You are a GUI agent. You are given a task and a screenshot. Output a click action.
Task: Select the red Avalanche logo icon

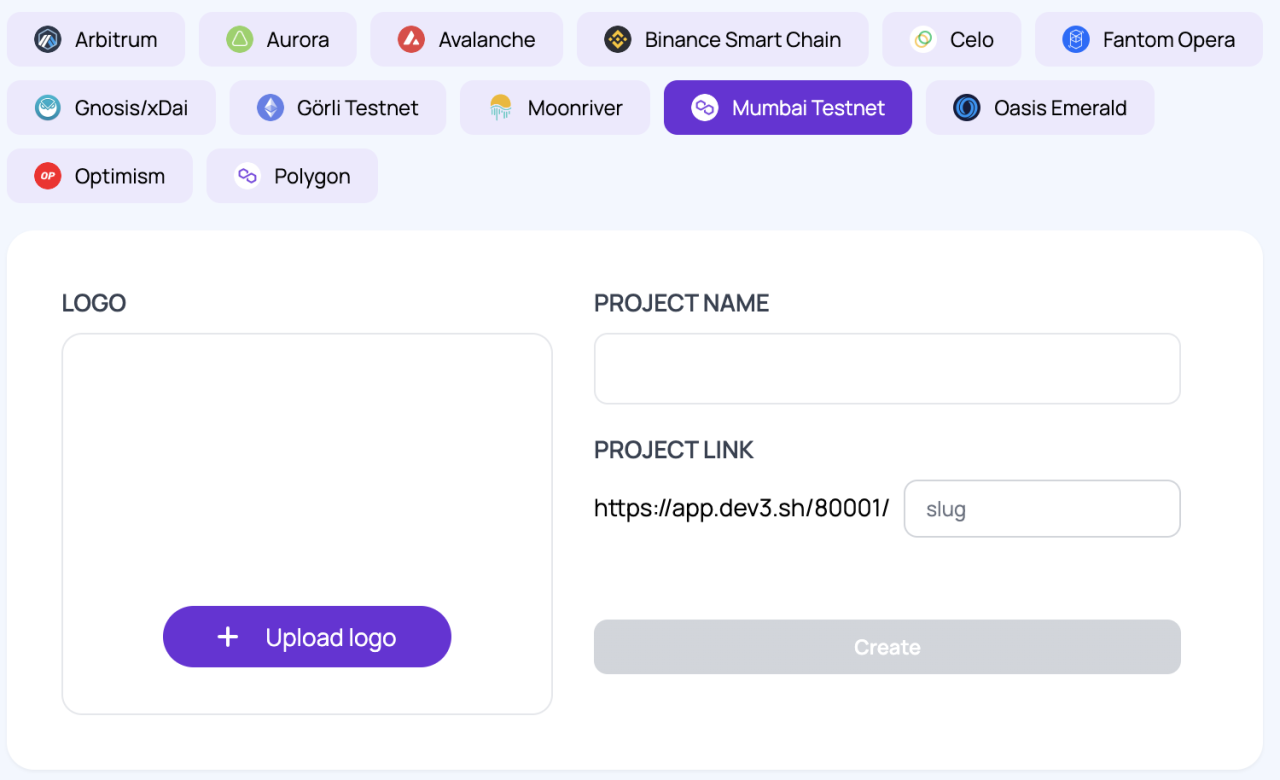pos(409,39)
